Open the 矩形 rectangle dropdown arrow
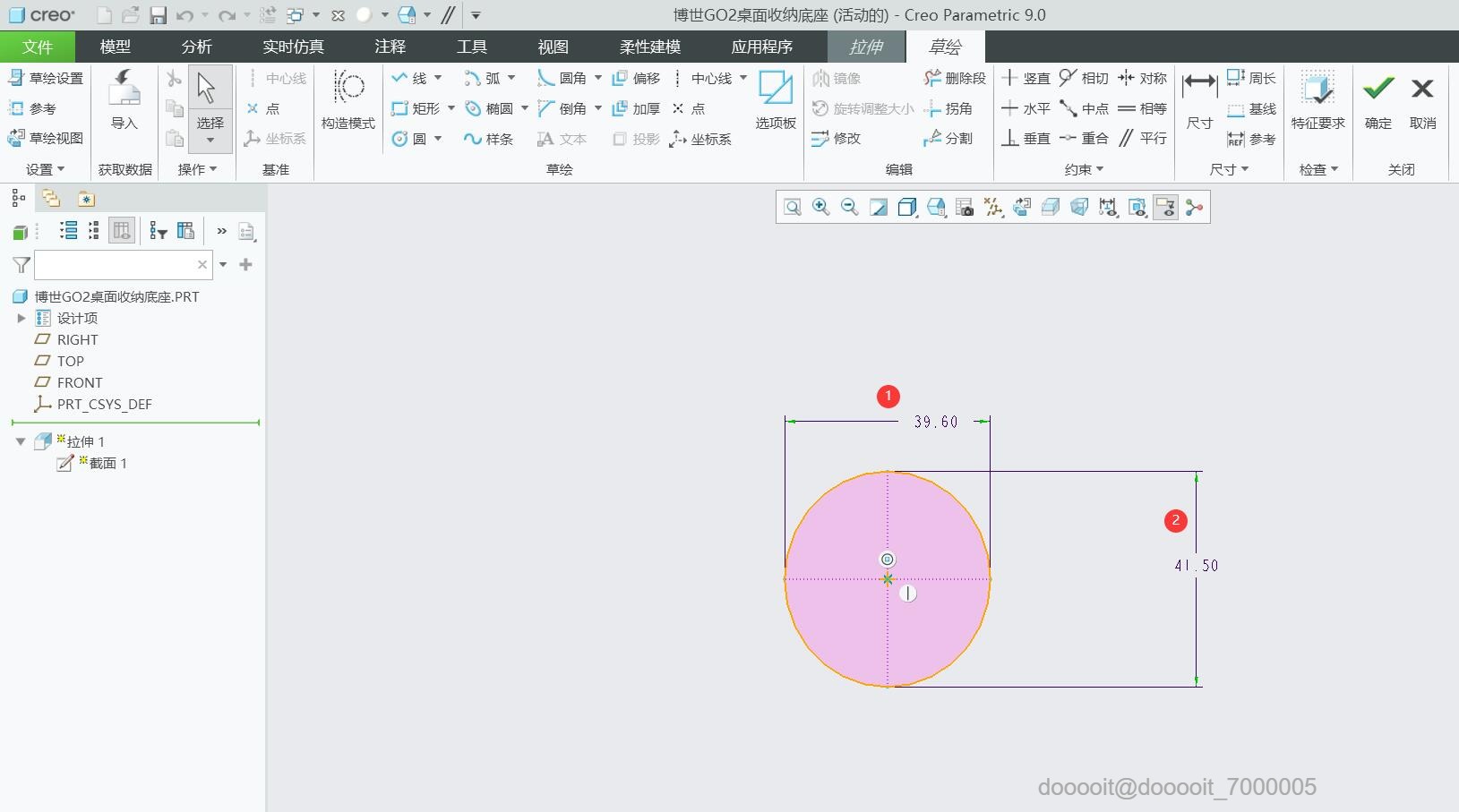This screenshot has width=1459, height=812. click(451, 108)
